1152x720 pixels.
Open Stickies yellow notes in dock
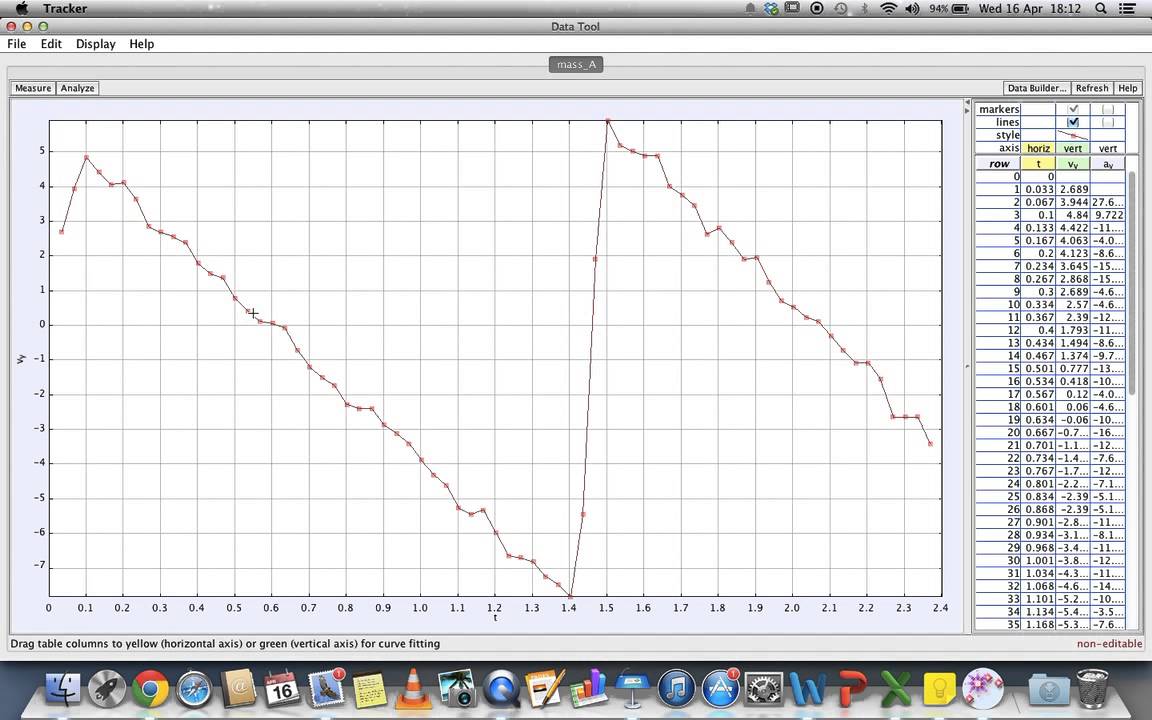tap(370, 690)
